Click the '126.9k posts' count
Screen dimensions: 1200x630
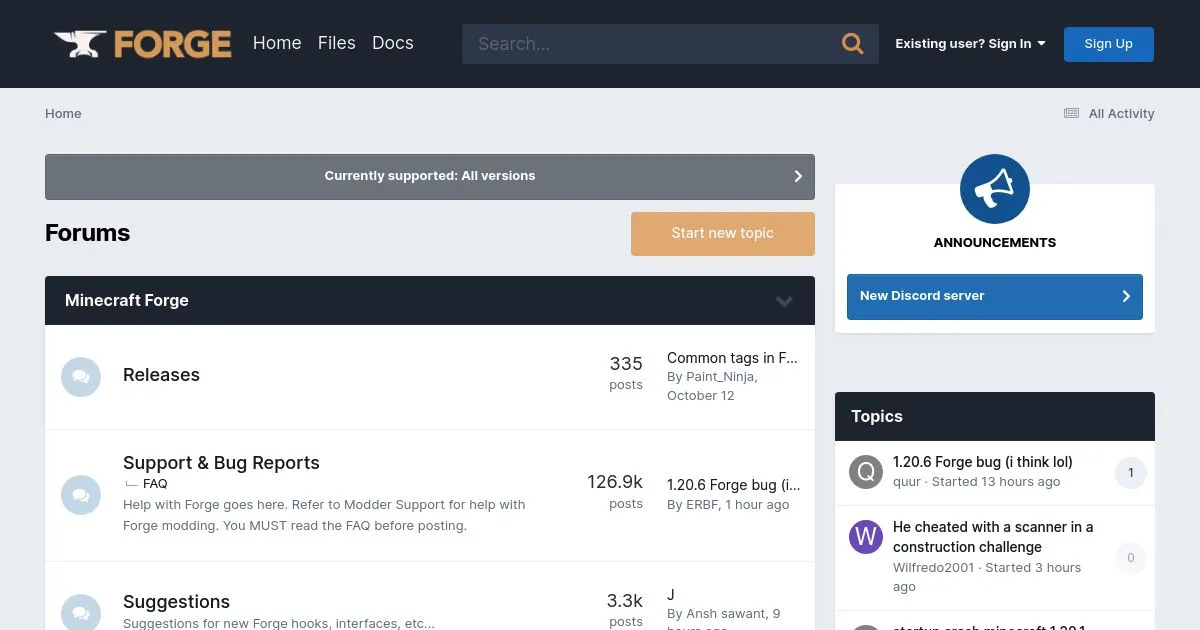[615, 491]
